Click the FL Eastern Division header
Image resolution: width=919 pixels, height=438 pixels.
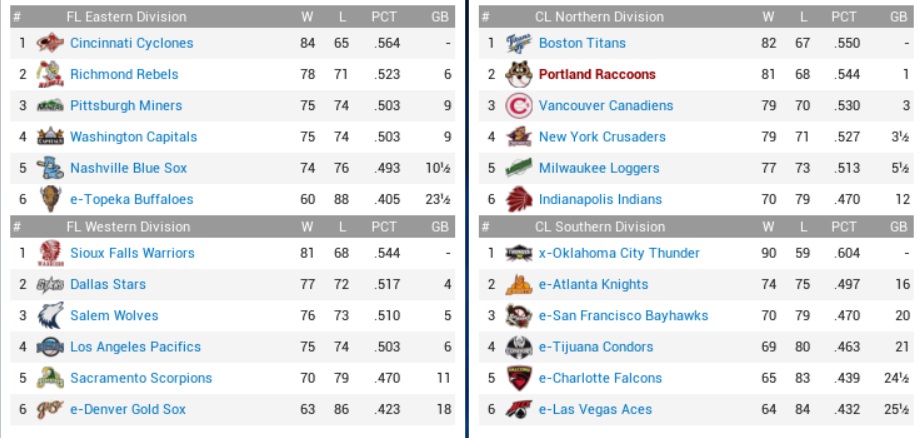[126, 17]
